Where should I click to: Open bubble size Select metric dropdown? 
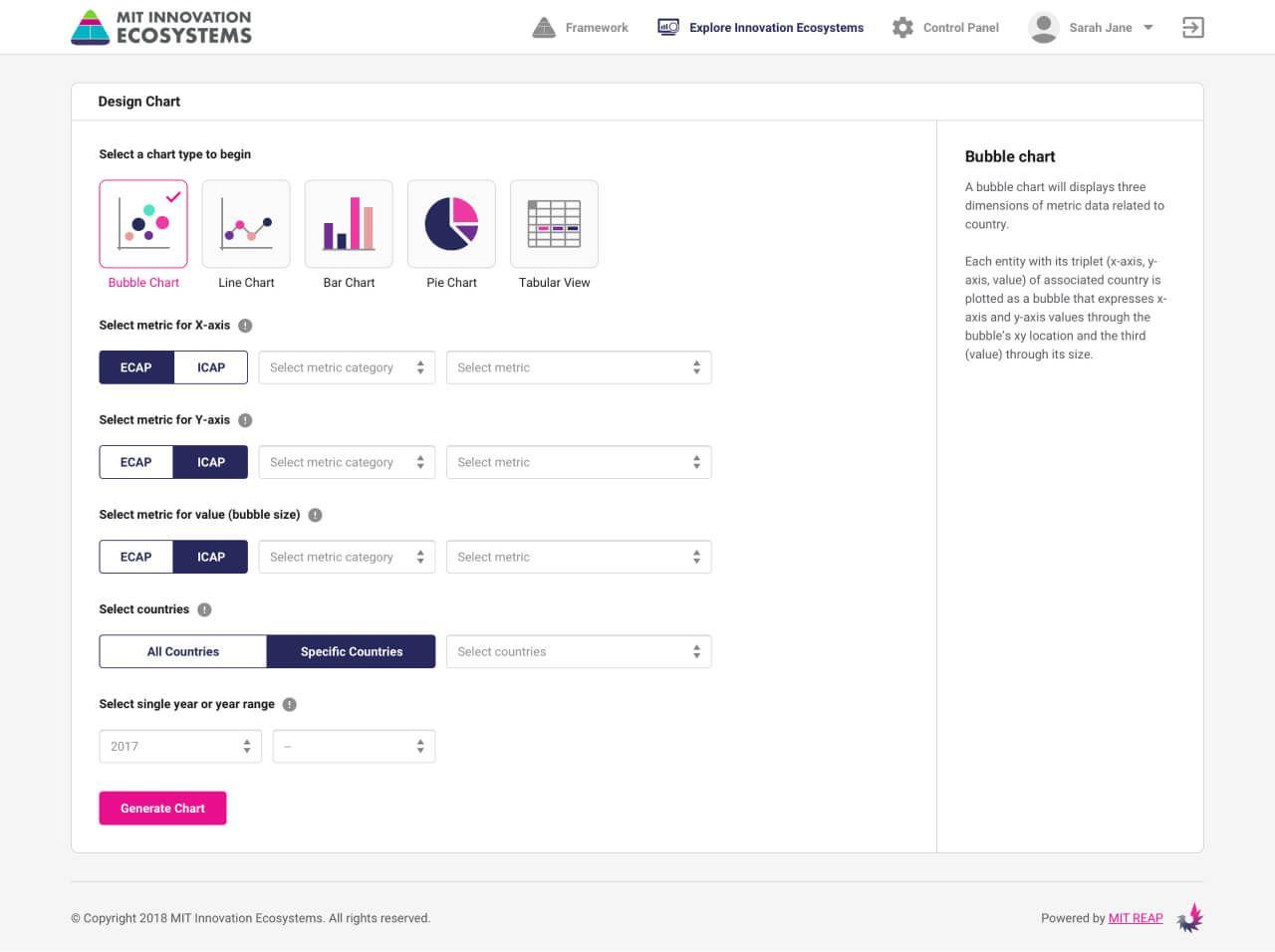coord(579,557)
